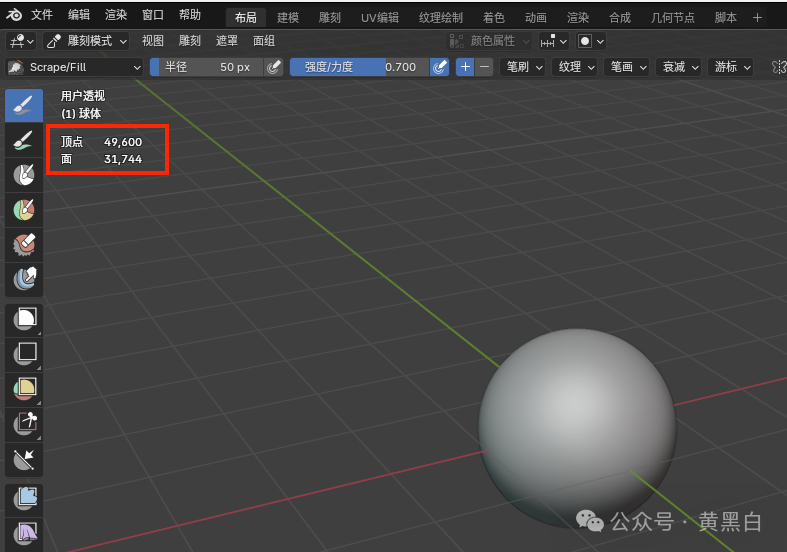
Task: Open the 雕刻 header menu
Action: click(x=190, y=41)
